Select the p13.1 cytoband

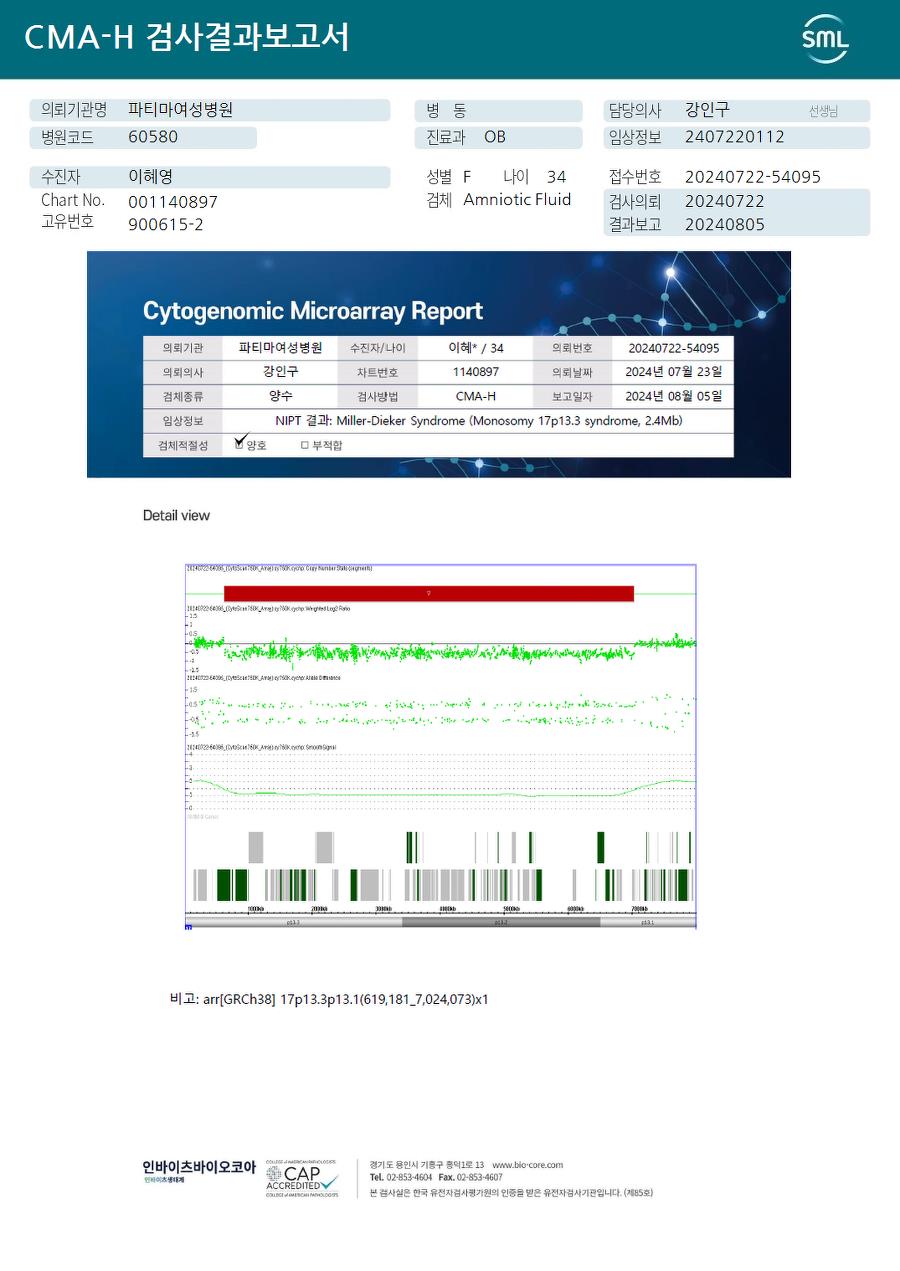pos(647,923)
